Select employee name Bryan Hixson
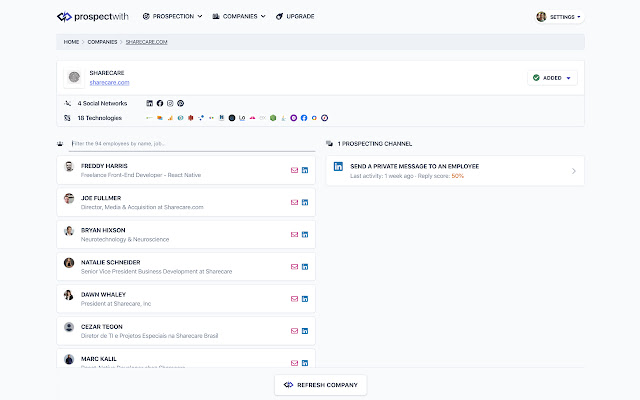 [103, 230]
